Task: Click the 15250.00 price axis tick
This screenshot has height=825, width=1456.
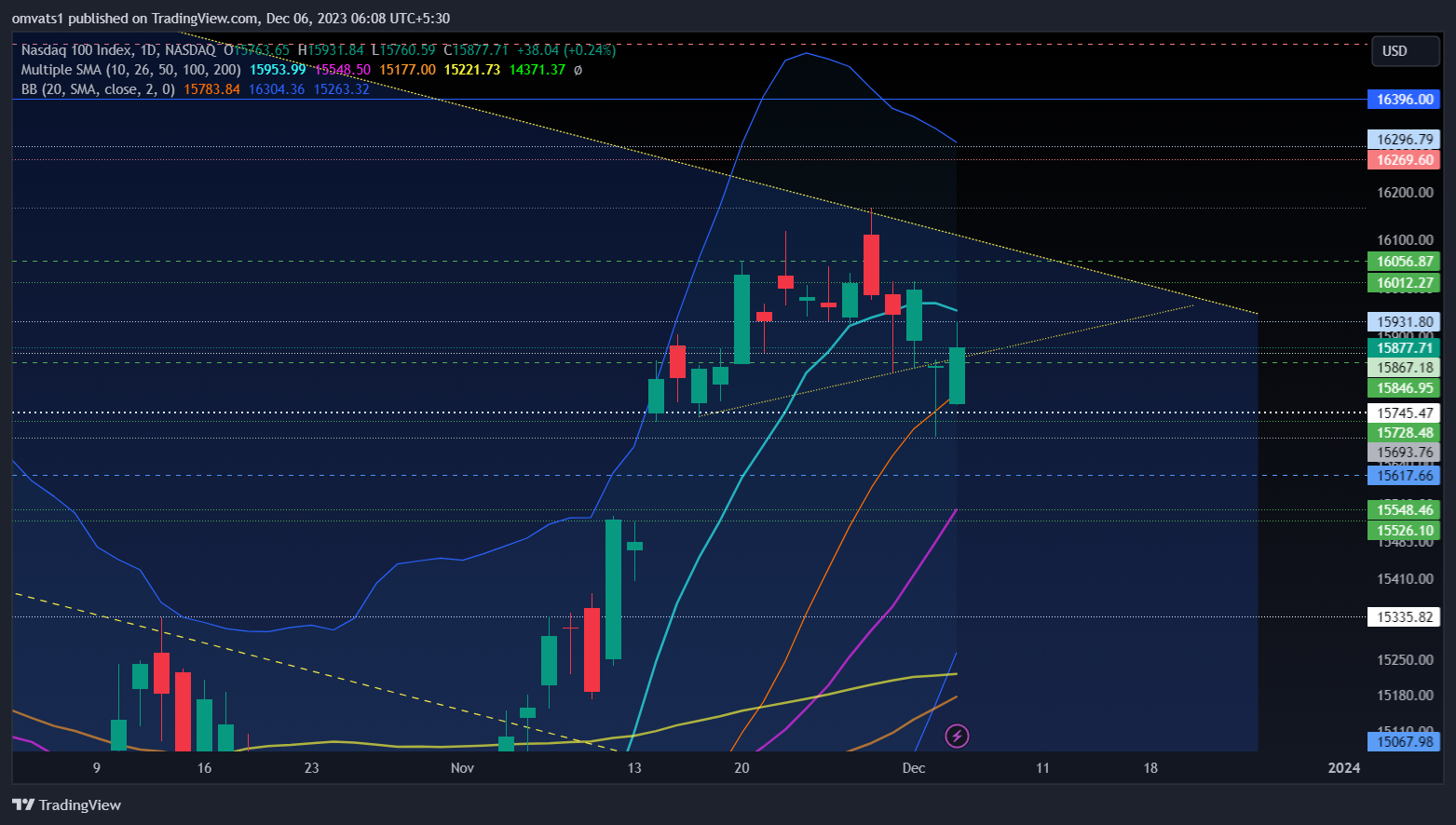Action: click(1405, 660)
